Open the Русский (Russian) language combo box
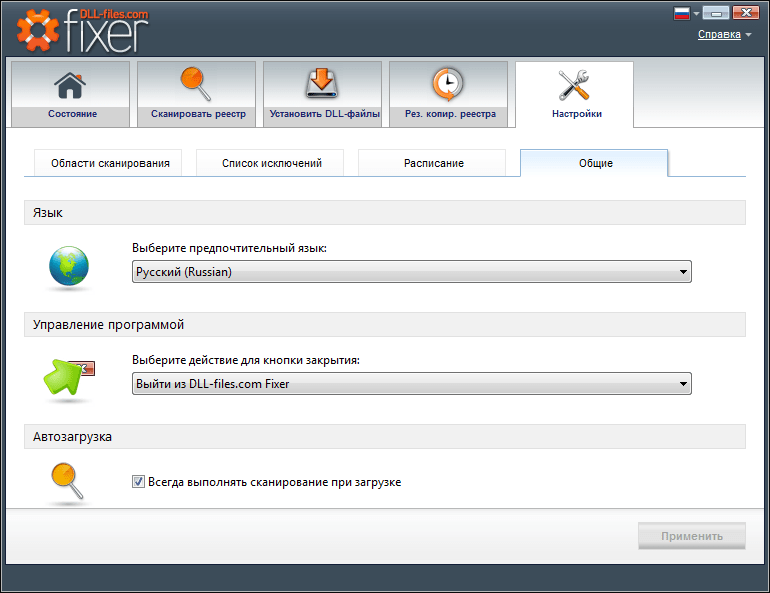The height and width of the screenshot is (593, 770). 412,271
